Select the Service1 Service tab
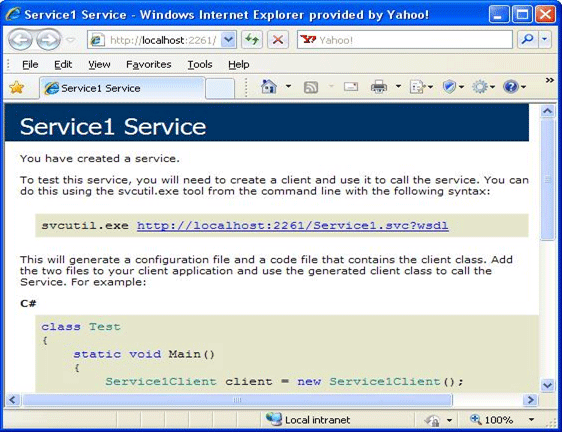This screenshot has width=562, height=432. pyautogui.click(x=122, y=88)
